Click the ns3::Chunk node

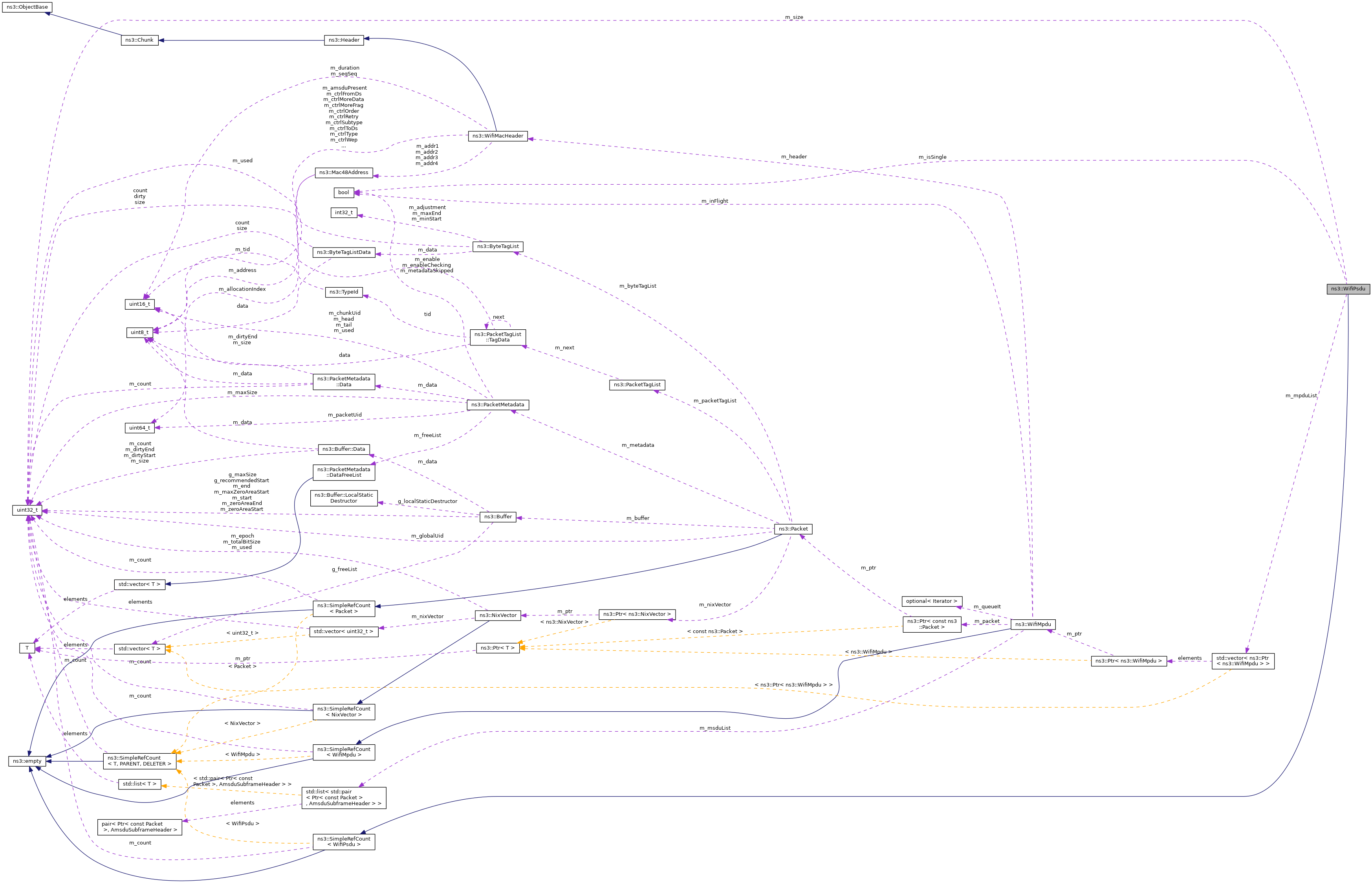point(139,40)
